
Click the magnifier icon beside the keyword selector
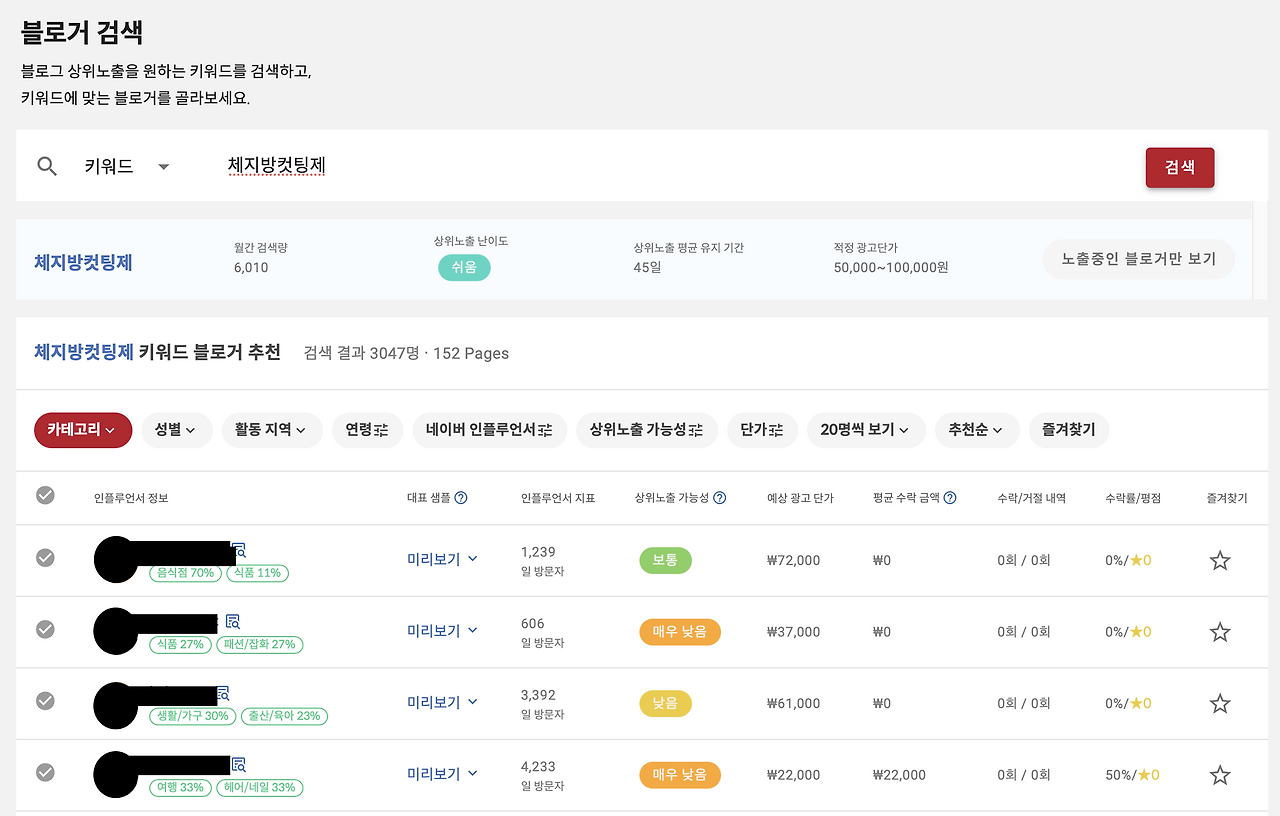(x=47, y=166)
